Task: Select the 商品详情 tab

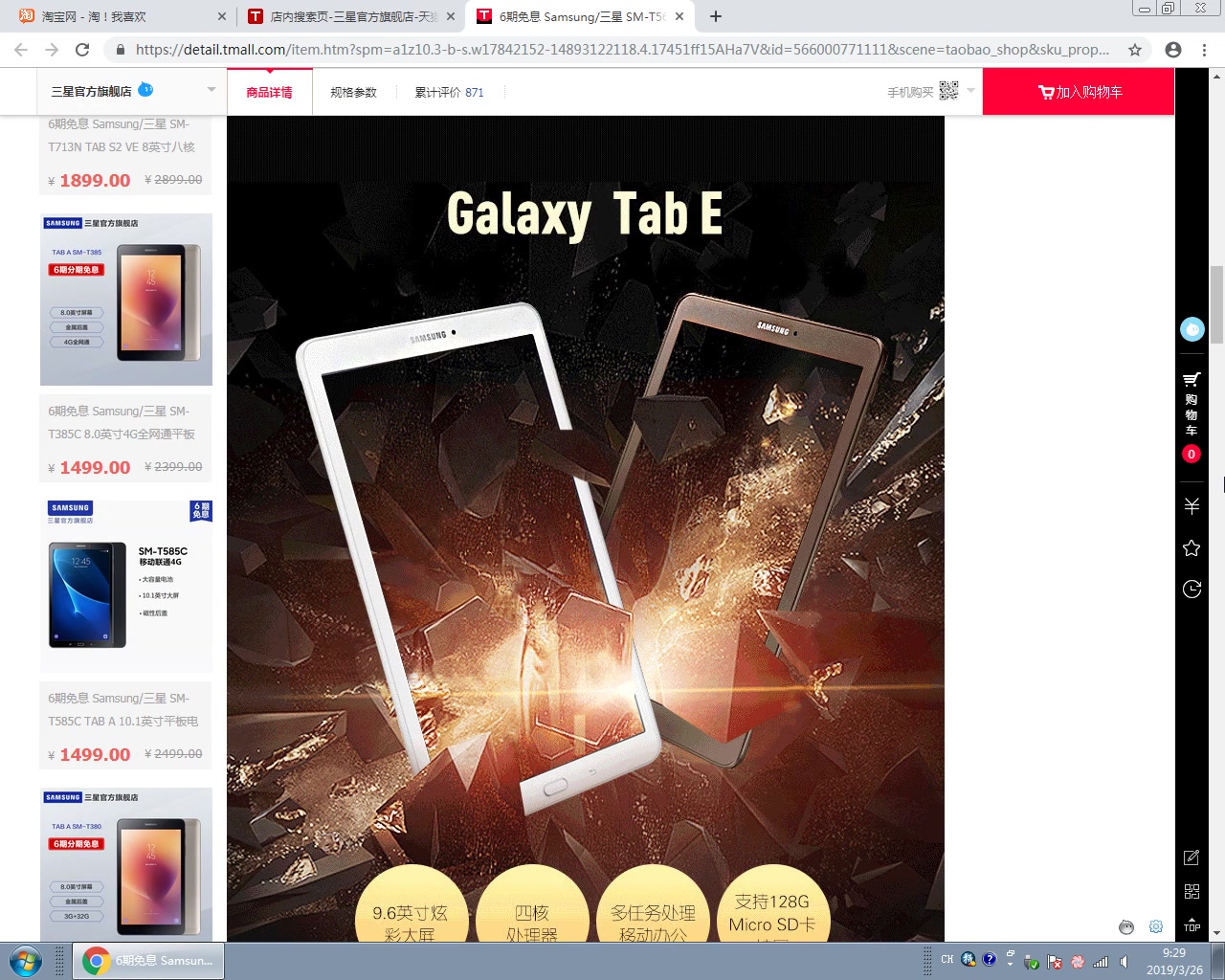Action: 270,93
